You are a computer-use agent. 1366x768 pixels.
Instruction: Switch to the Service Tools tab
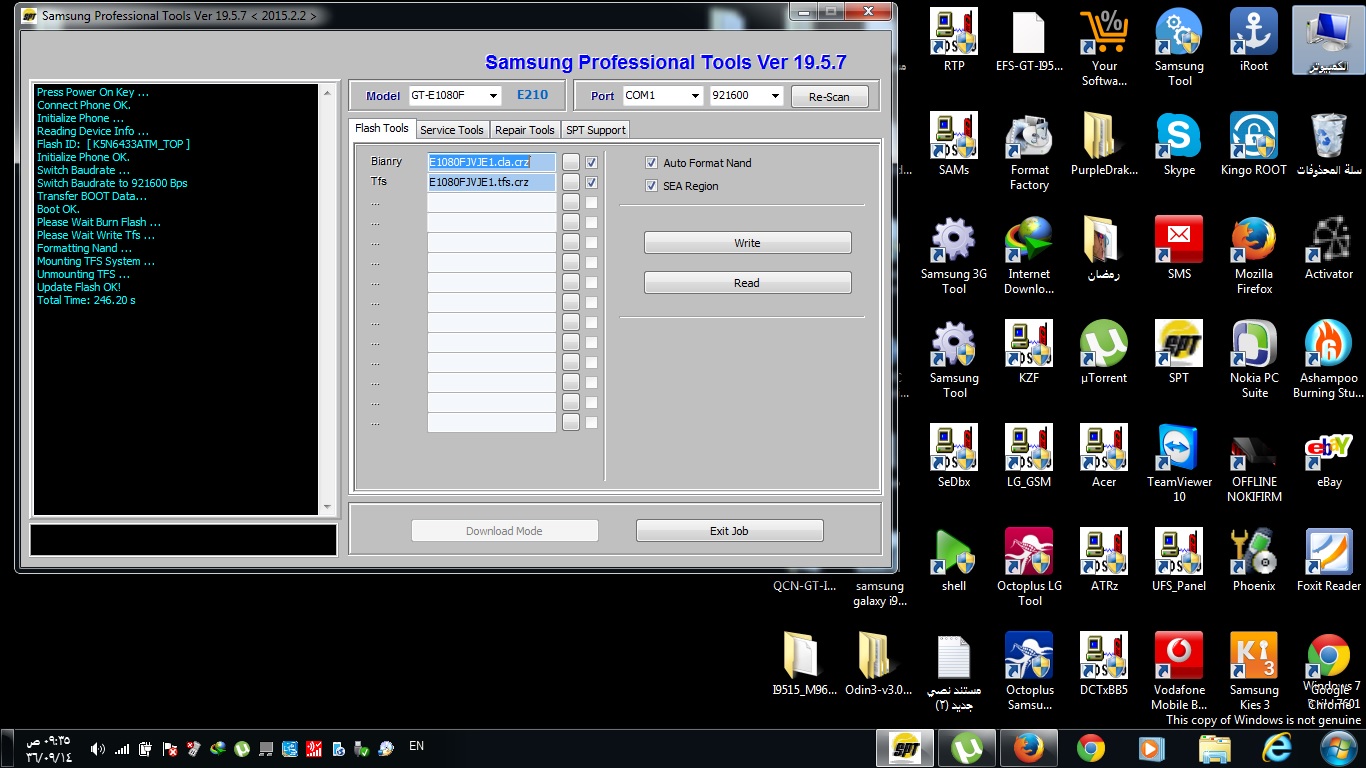click(x=452, y=130)
